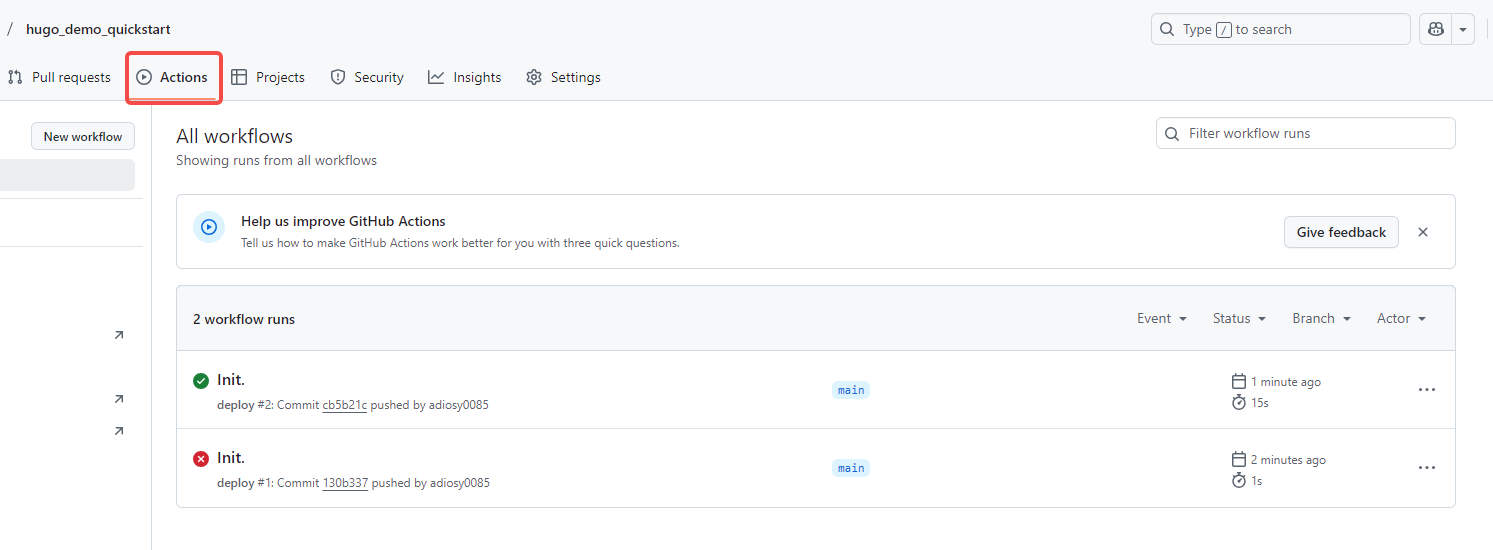Click the top external-link arrow in the sidebar
The width and height of the screenshot is (1493, 550).
click(119, 335)
